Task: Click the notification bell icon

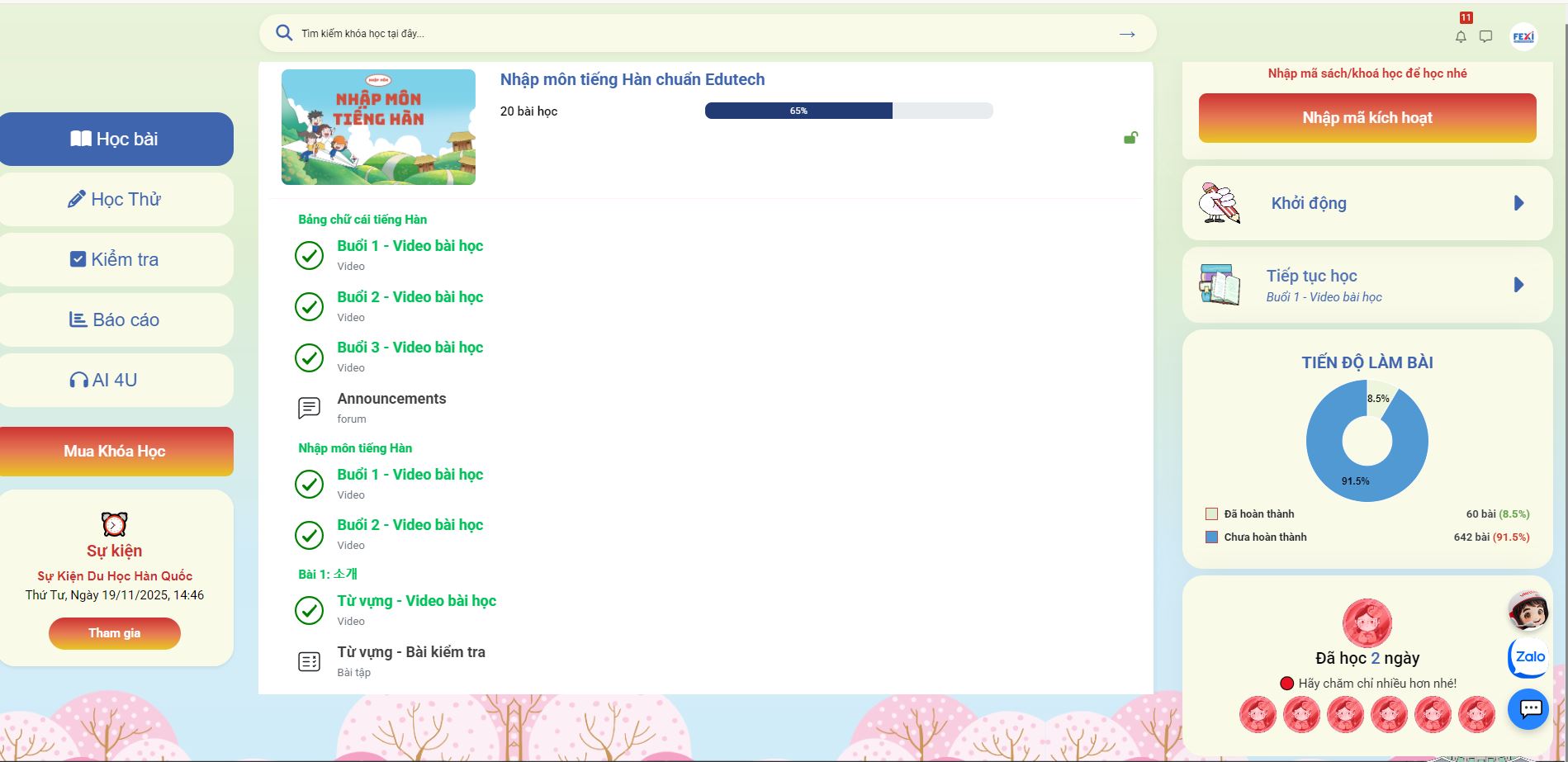Action: point(1460,36)
